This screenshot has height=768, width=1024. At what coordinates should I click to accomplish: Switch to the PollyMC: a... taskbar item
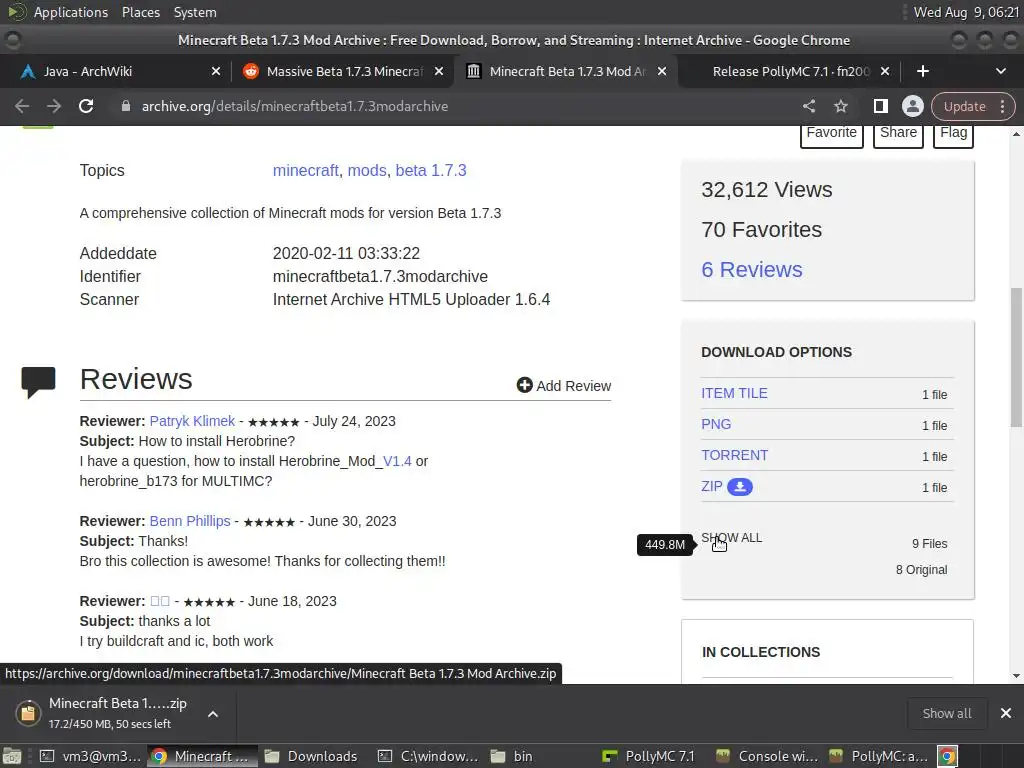(878, 756)
